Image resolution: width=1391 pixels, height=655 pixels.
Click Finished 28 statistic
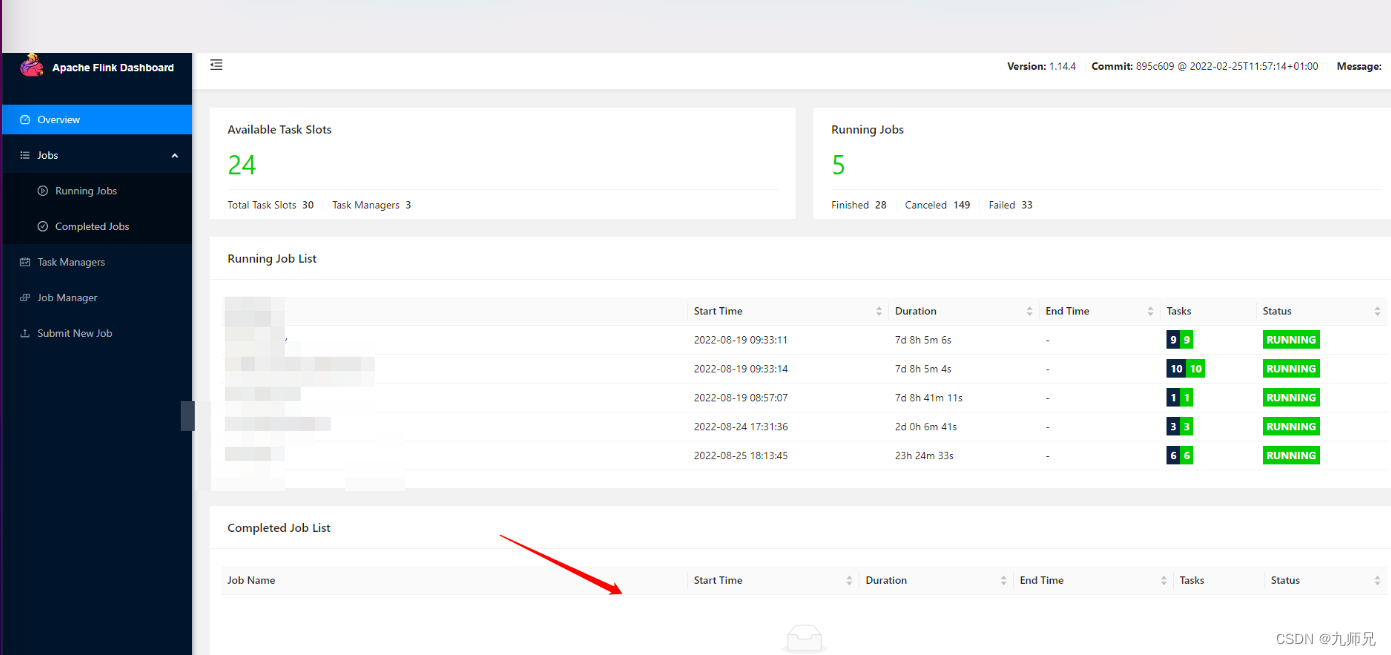point(859,205)
